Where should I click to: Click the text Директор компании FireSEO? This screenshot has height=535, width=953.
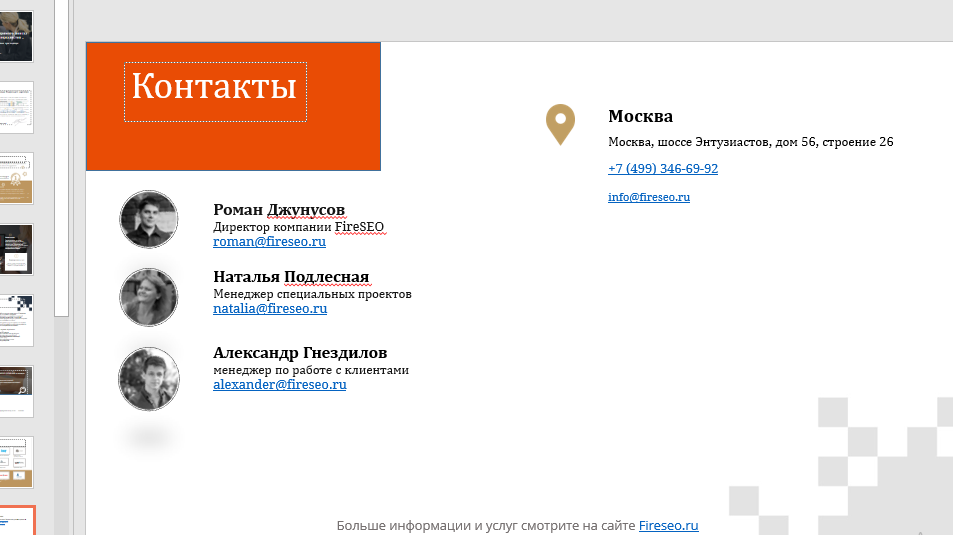click(x=298, y=227)
